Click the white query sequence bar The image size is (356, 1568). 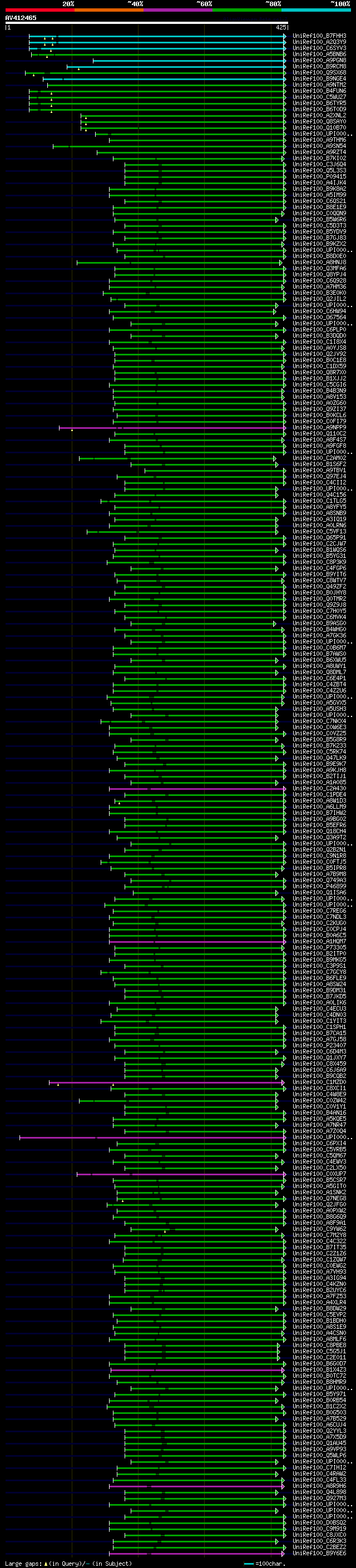pos(146,23)
